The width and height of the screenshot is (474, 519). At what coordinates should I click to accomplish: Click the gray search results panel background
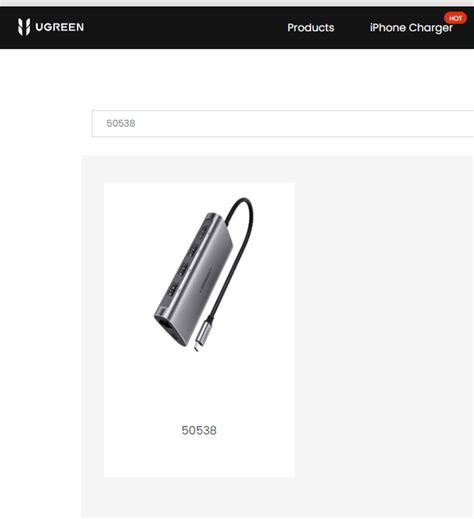tap(383, 333)
